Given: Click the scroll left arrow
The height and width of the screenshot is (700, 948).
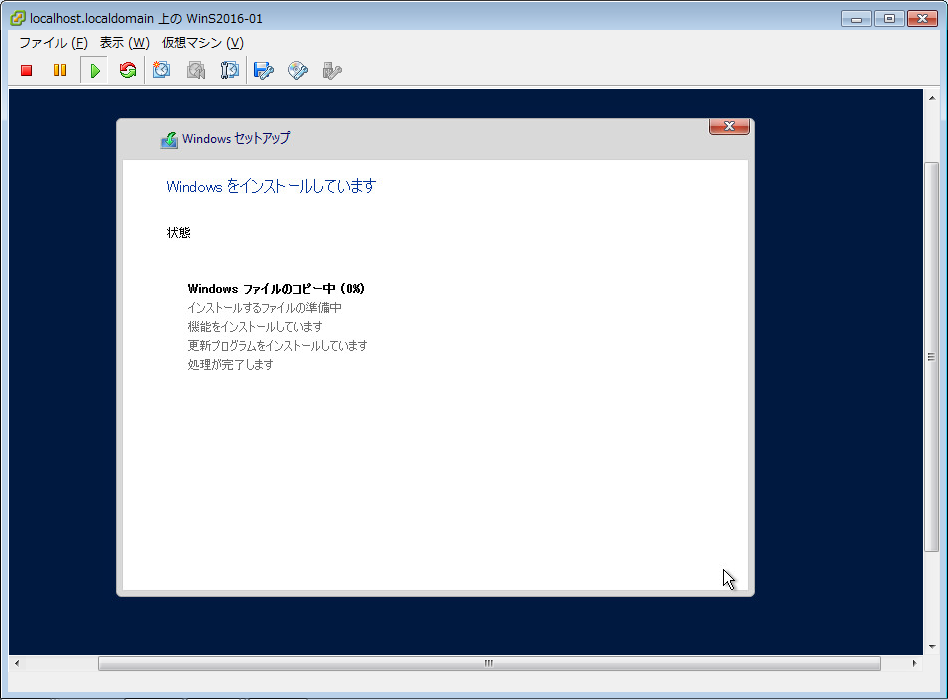Looking at the screenshot, I should pyautogui.click(x=17, y=663).
